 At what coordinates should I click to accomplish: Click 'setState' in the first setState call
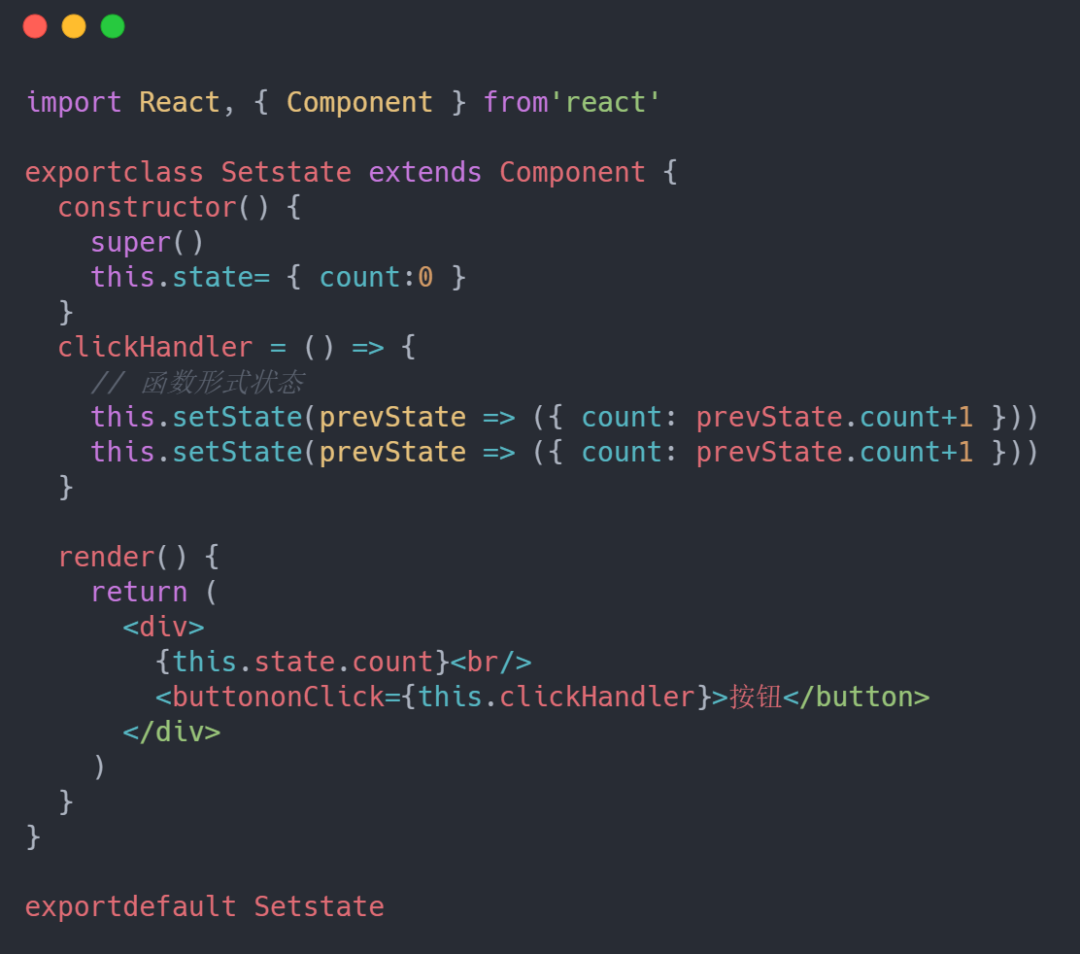pyautogui.click(x=237, y=417)
